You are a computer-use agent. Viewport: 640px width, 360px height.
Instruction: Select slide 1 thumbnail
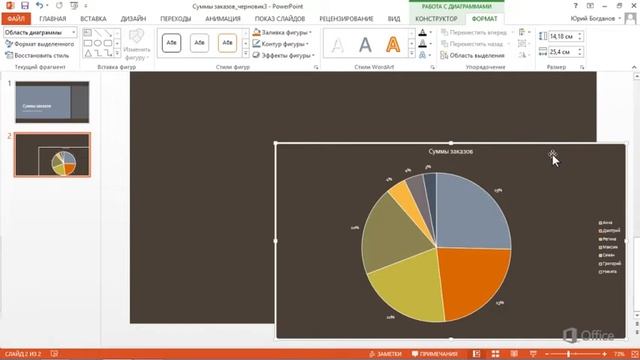coord(52,102)
